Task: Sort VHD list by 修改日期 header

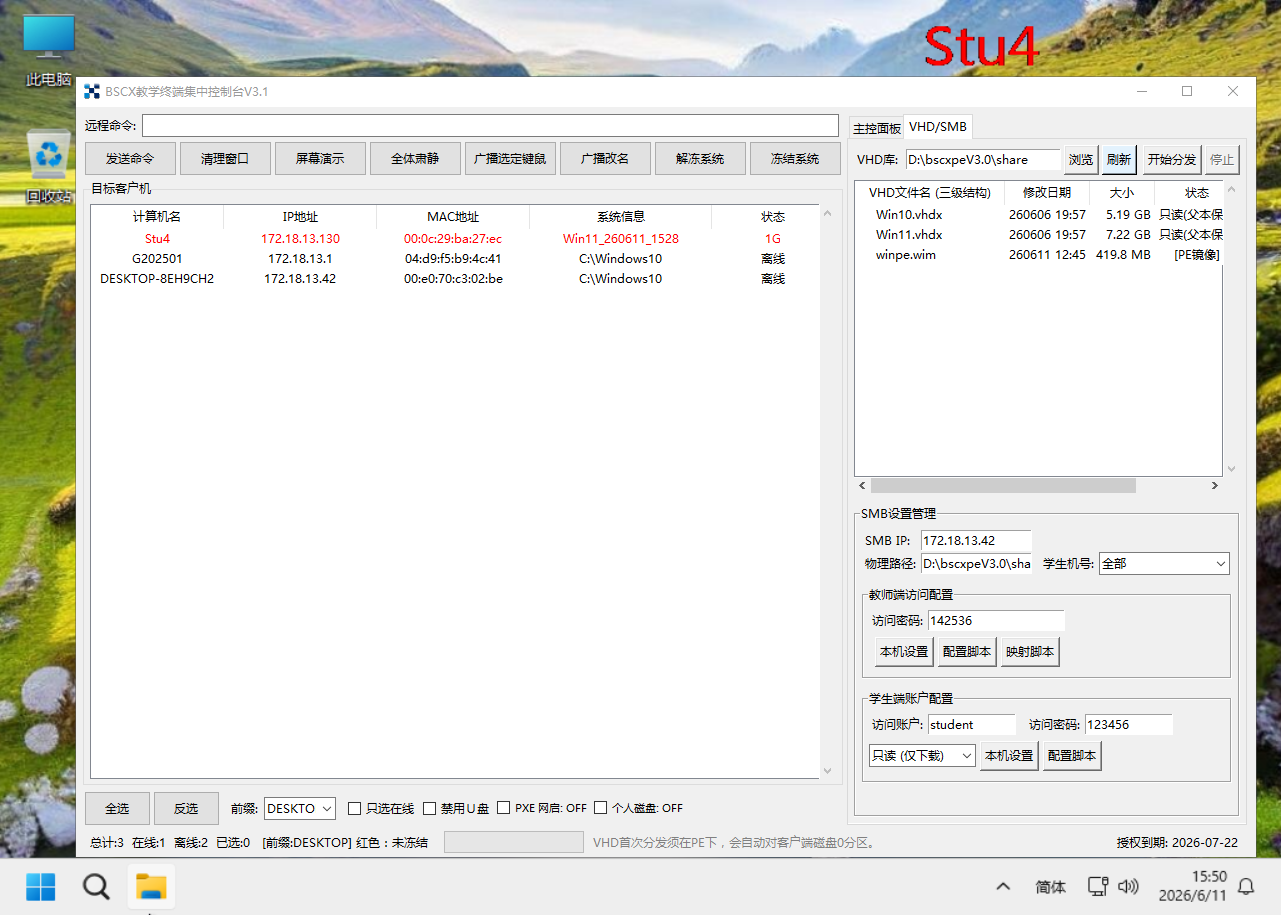Action: pos(1047,193)
